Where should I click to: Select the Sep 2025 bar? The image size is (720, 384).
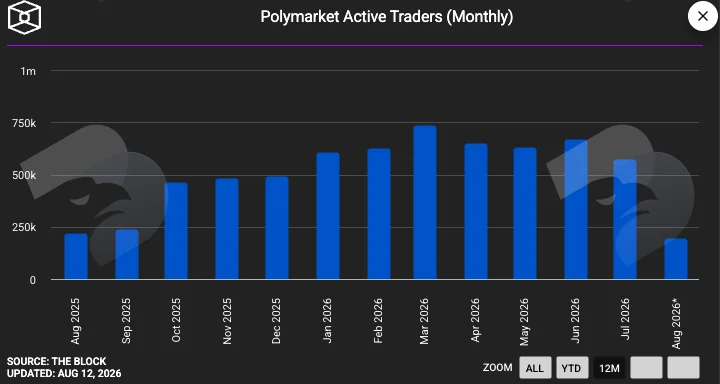pos(127,254)
